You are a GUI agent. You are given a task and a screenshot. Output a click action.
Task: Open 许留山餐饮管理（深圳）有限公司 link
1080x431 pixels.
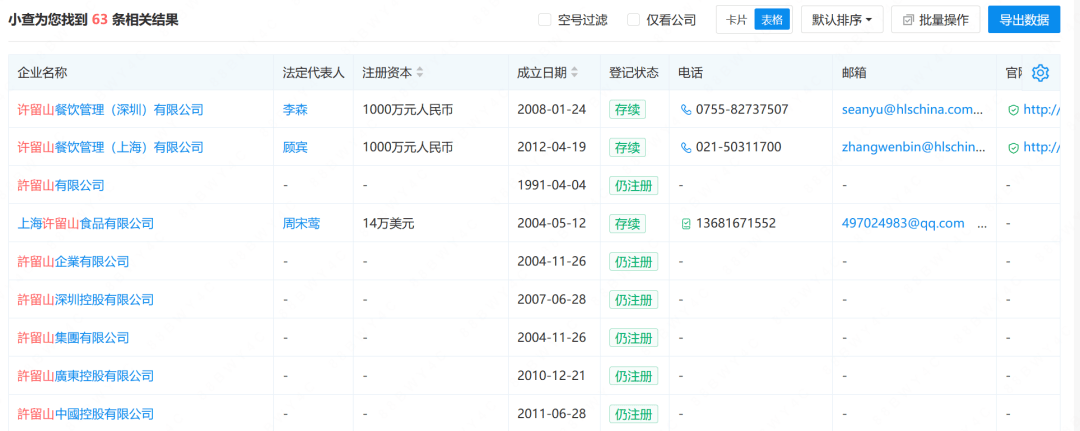click(110, 109)
